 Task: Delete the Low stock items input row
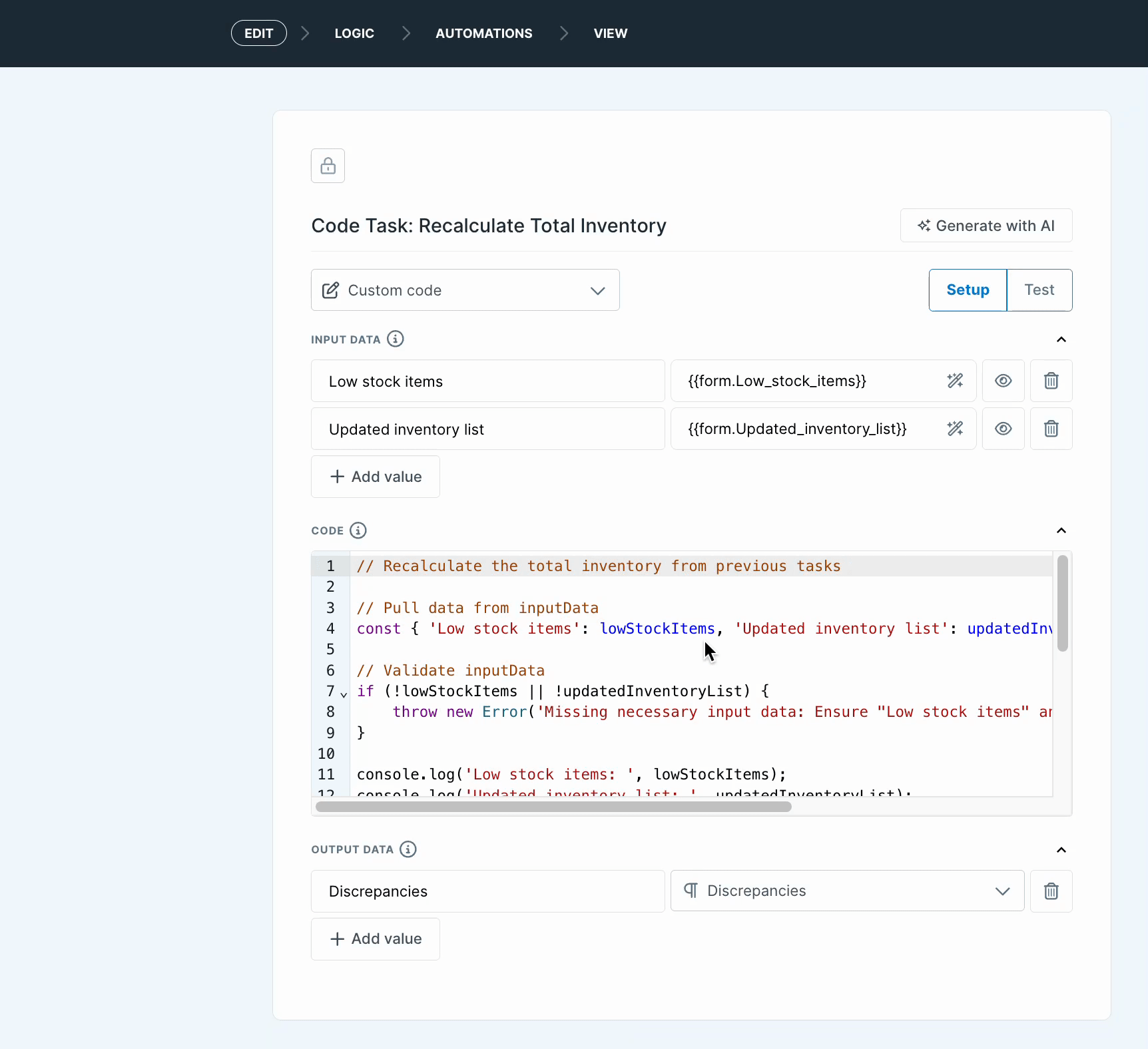[1051, 381]
